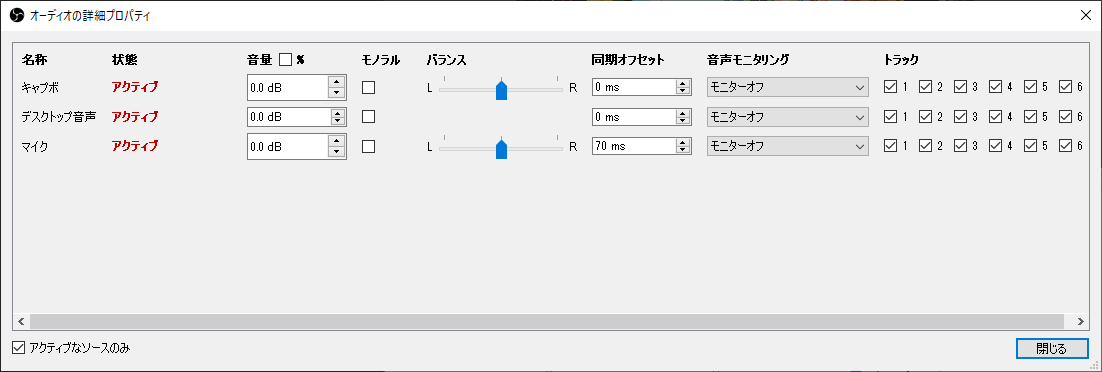Click the 閉じる button
Screen dimensions: 1102x372
(1051, 349)
